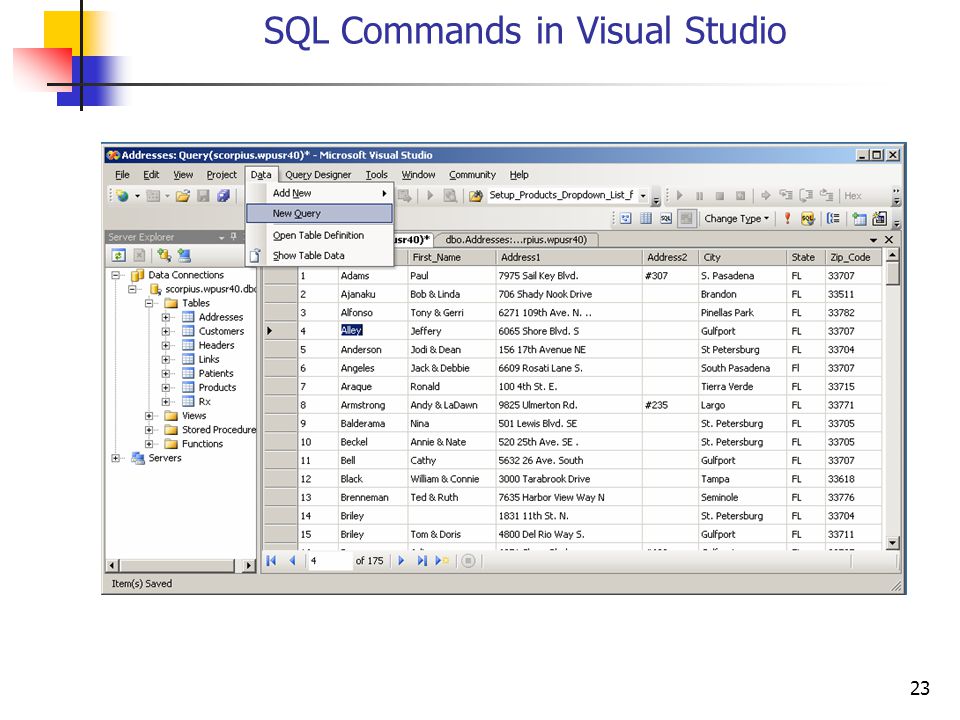The height and width of the screenshot is (720, 960).
Task: Click the Add Table icon
Action: (x=859, y=219)
